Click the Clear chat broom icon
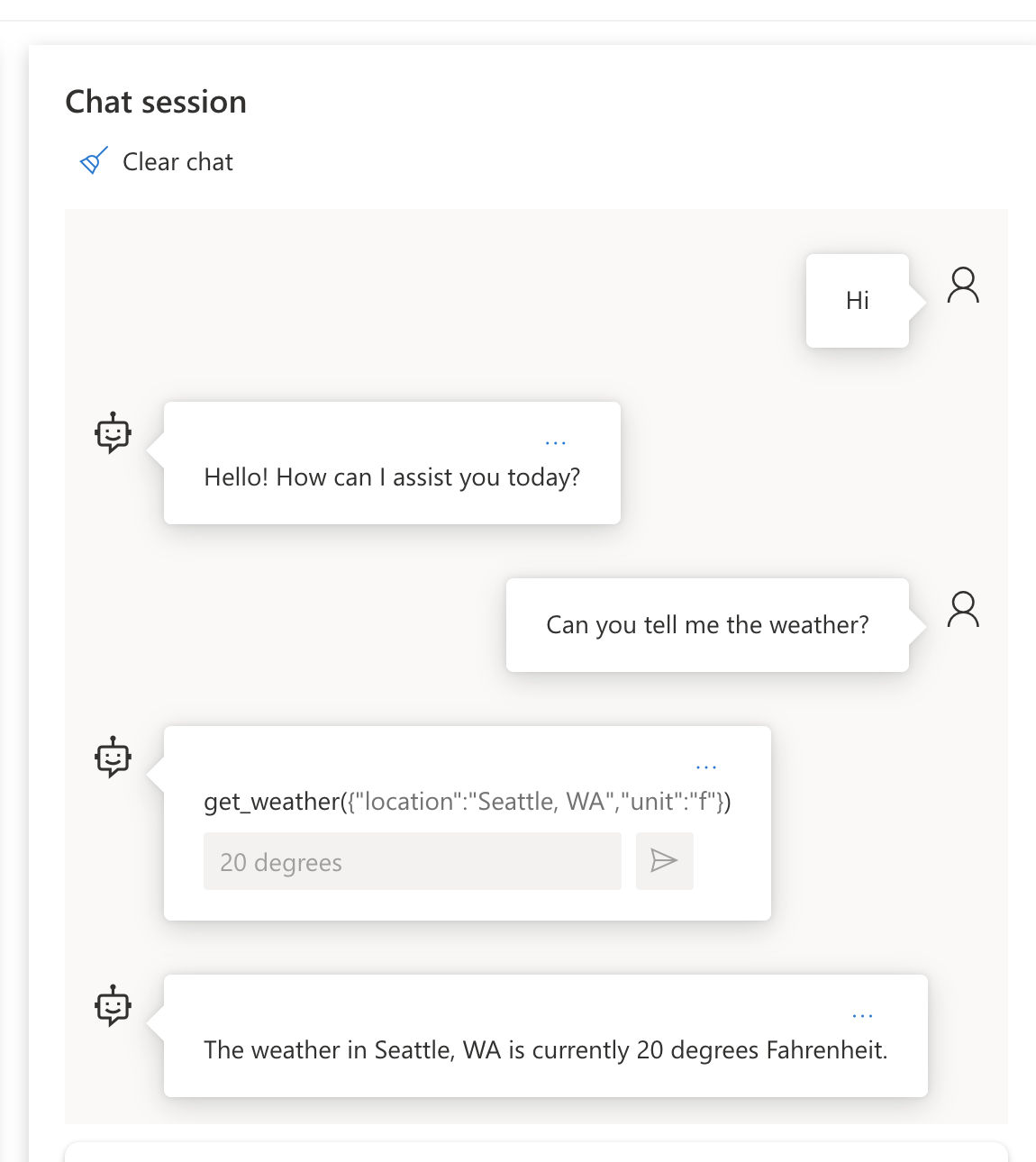This screenshot has width=1036, height=1162. 94,161
